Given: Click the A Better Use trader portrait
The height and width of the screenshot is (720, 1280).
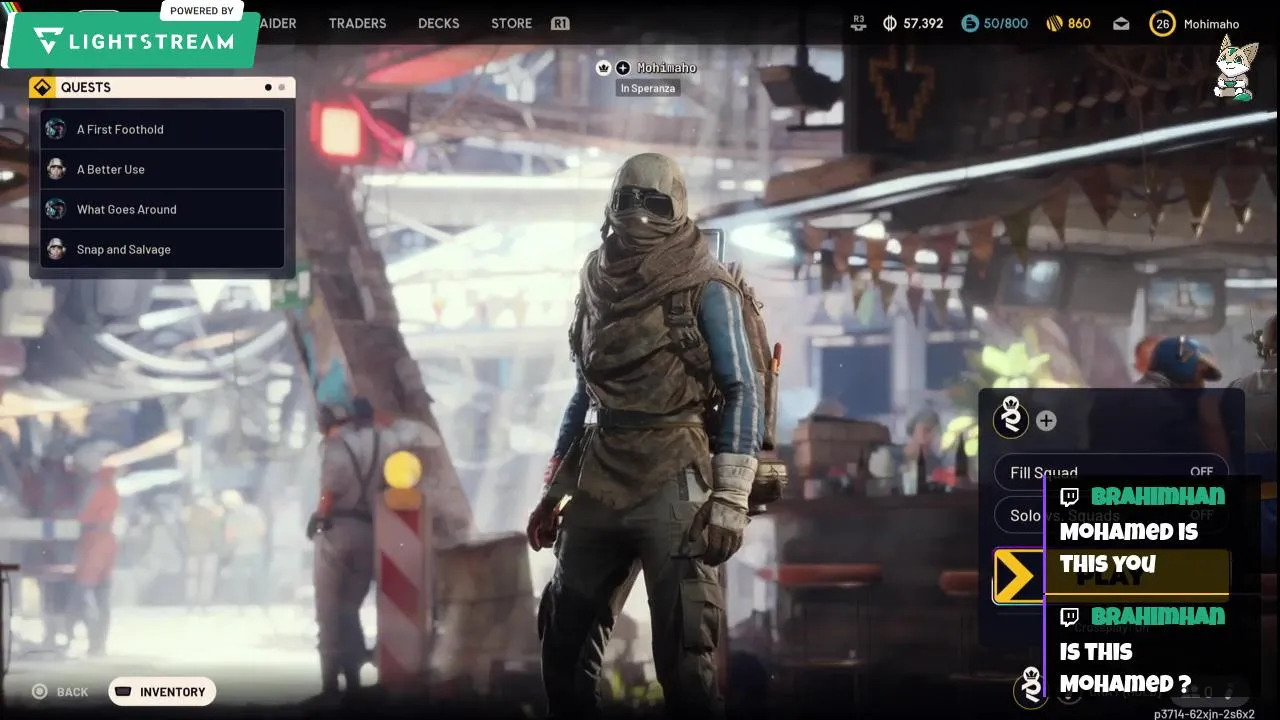Looking at the screenshot, I should (56, 169).
